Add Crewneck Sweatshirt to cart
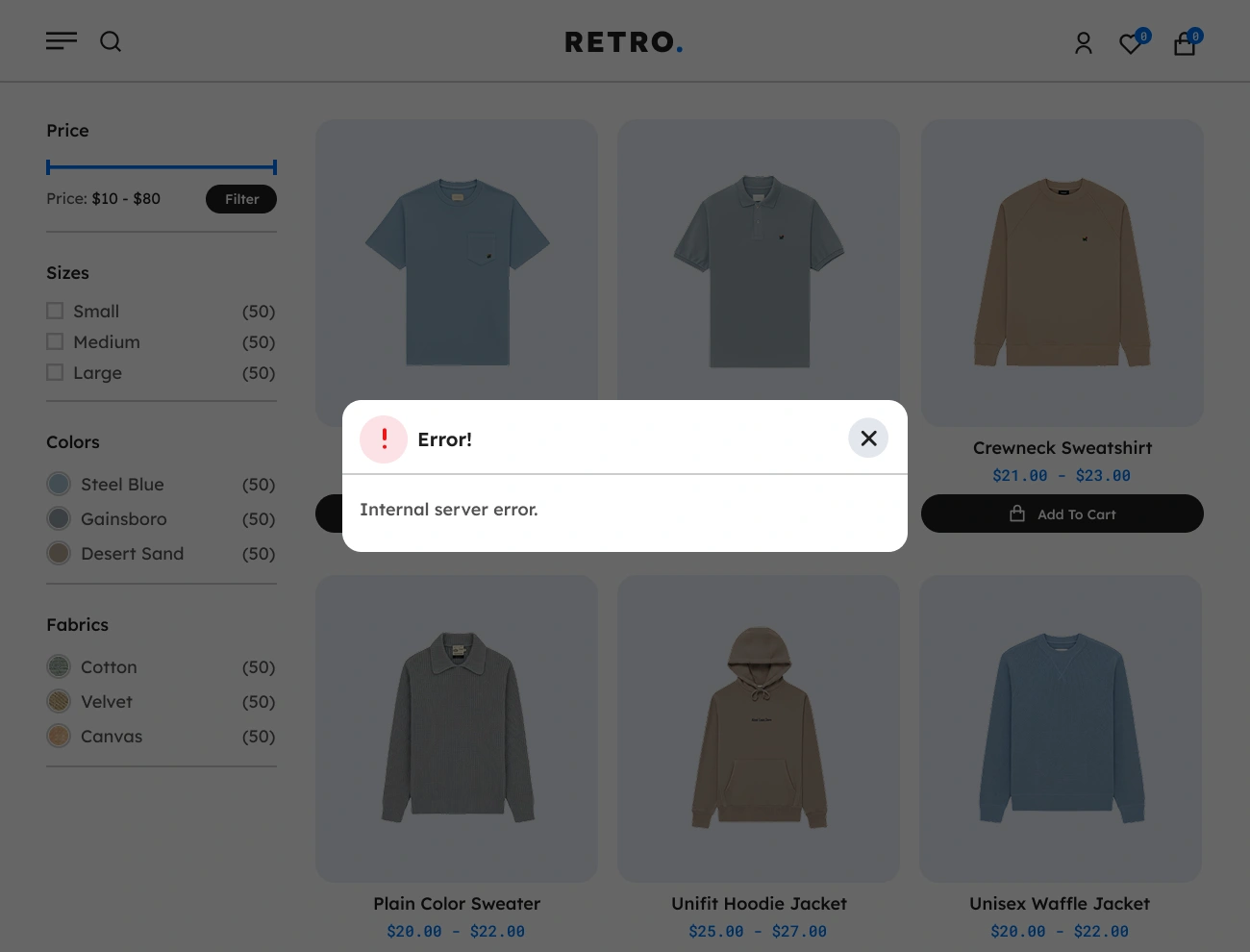The width and height of the screenshot is (1250, 952). (1062, 514)
